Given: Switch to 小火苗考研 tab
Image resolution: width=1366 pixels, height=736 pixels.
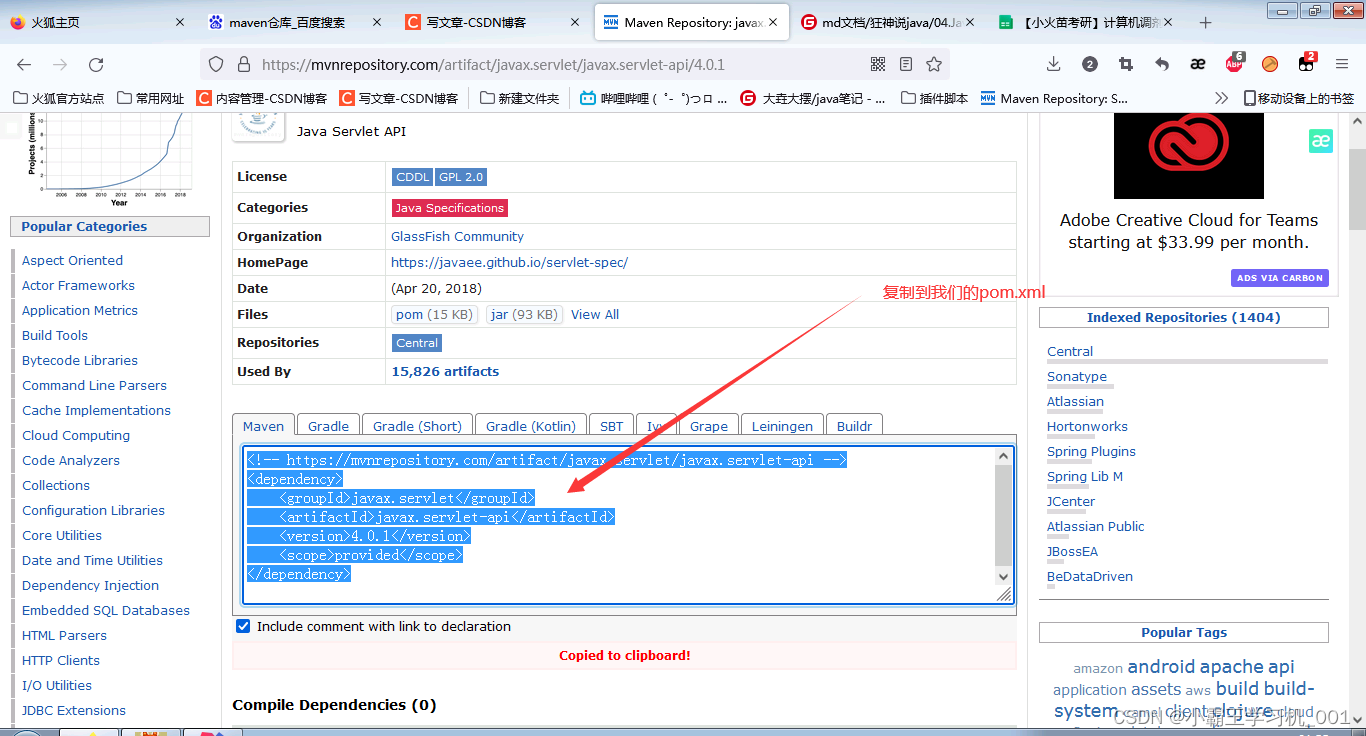Looking at the screenshot, I should 1084,22.
